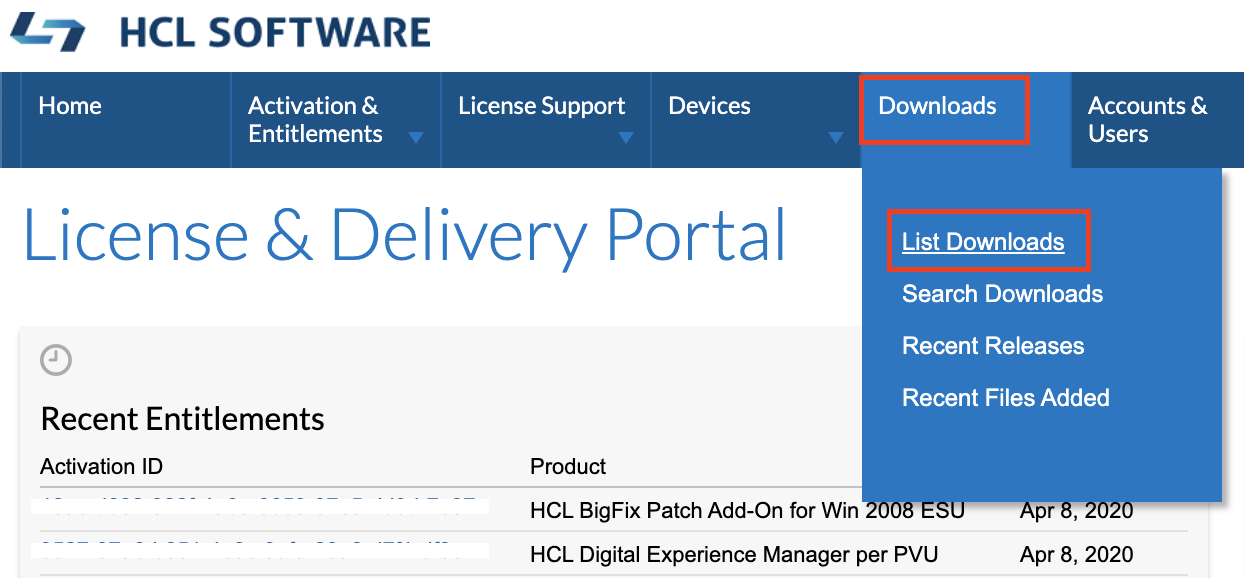The width and height of the screenshot is (1244, 578).
Task: Click the License & Delivery Portal heading
Action: tap(404, 236)
